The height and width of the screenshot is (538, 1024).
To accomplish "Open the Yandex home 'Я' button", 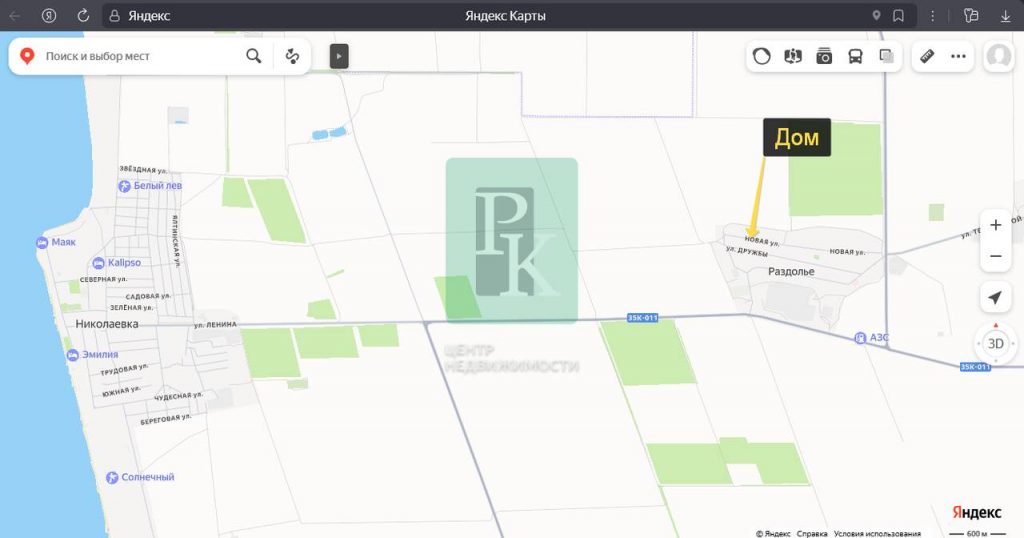I will coord(49,16).
